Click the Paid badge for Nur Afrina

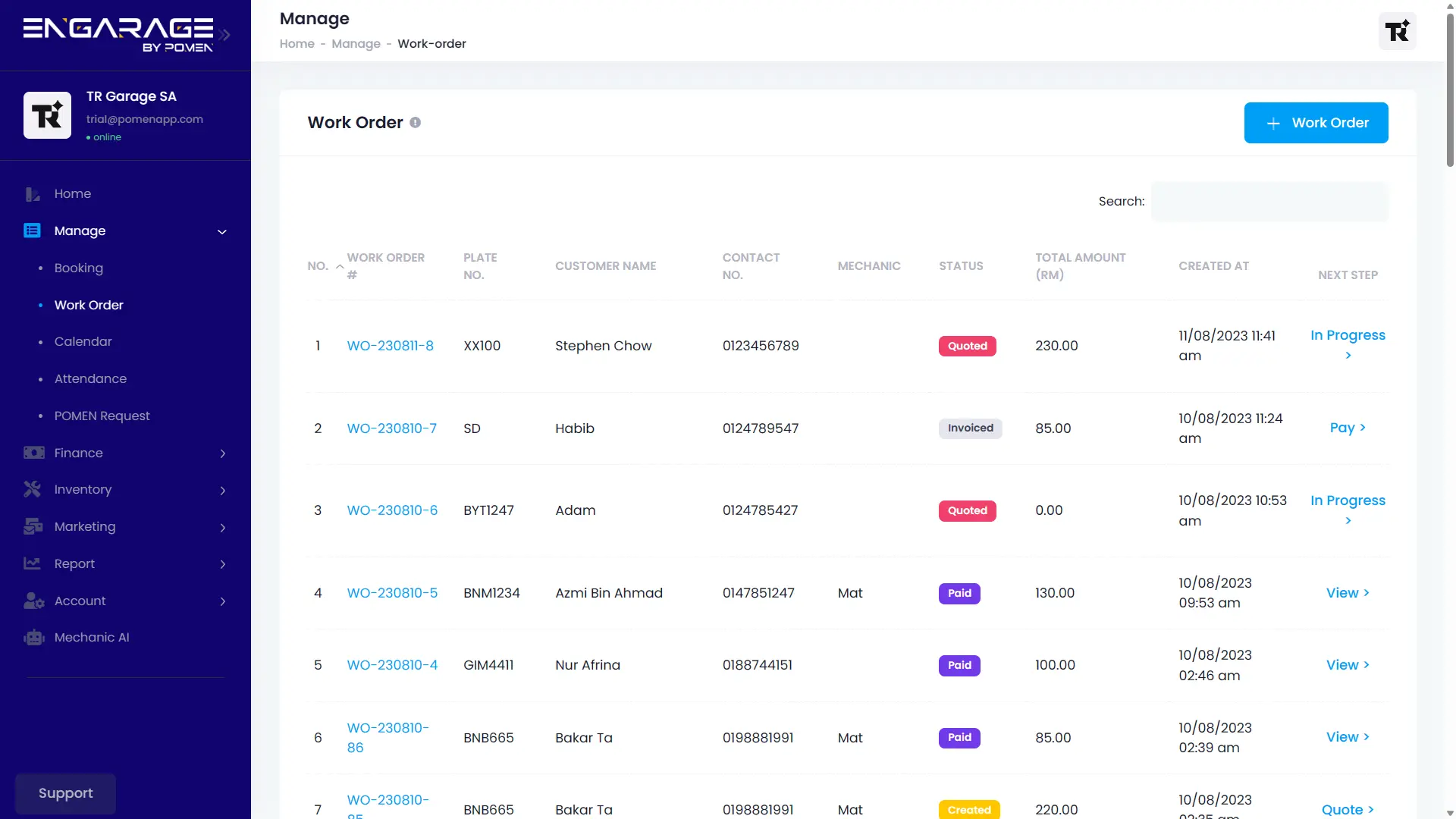pos(959,665)
